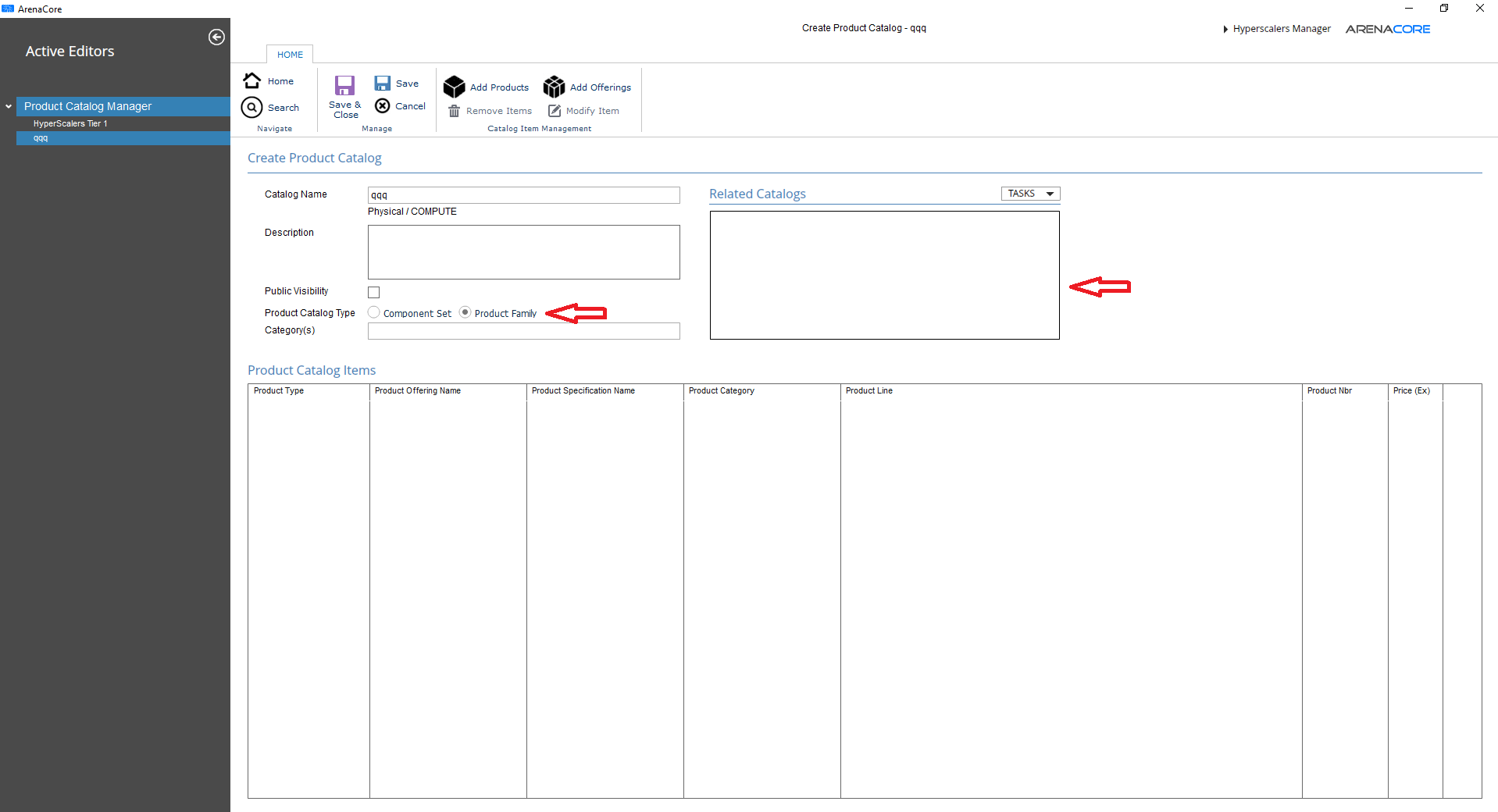Click the Save disk icon
The height and width of the screenshot is (812, 1498).
[x=382, y=83]
